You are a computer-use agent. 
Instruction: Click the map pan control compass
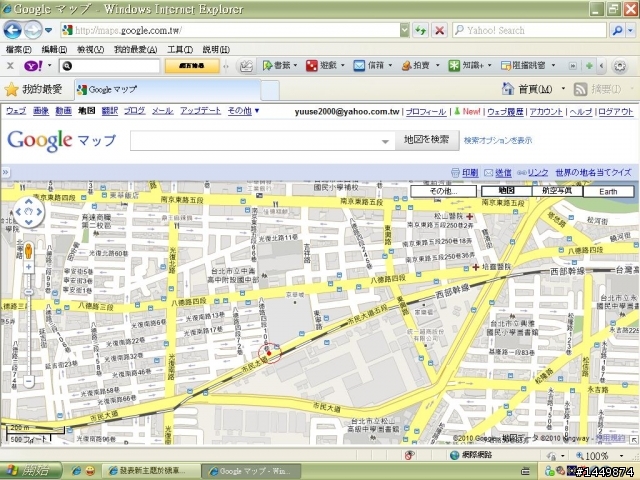(x=28, y=212)
